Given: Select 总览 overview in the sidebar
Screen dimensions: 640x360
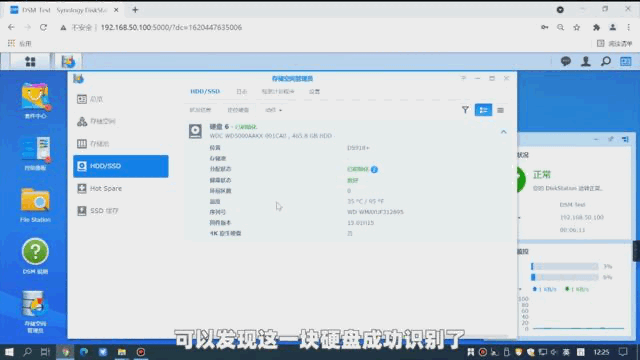Looking at the screenshot, I should click(121, 99).
